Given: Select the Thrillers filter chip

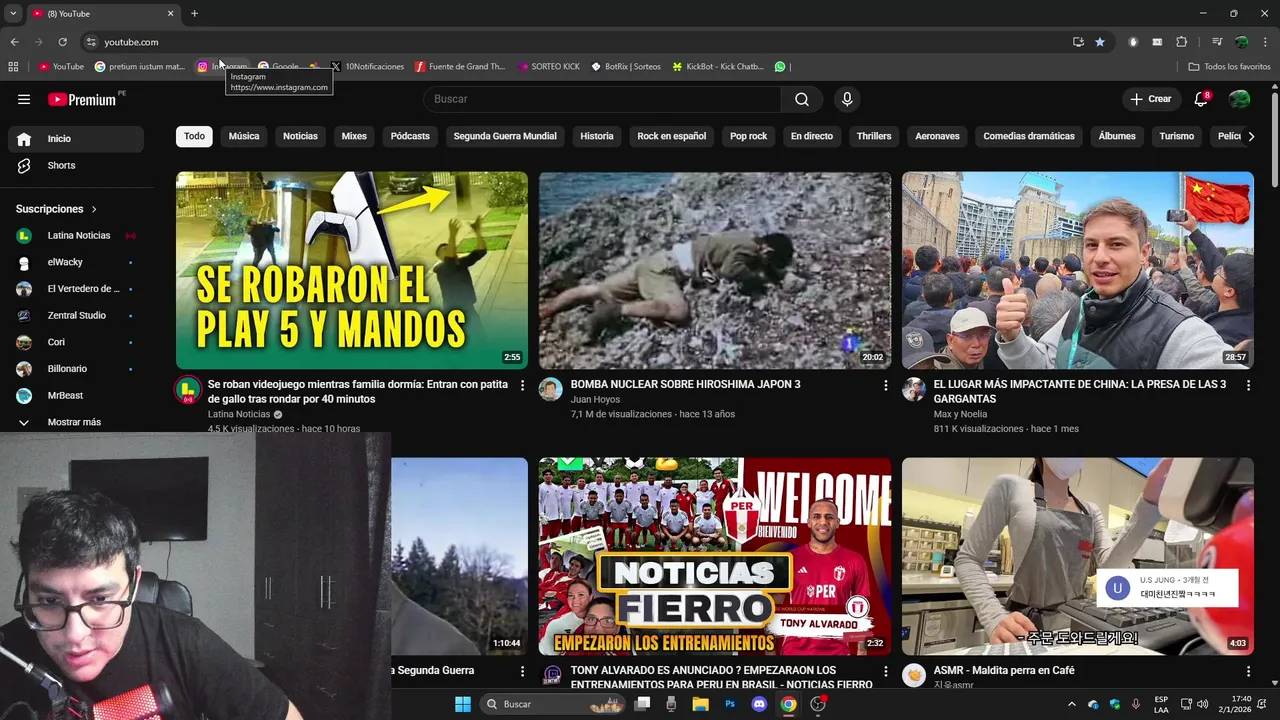Looking at the screenshot, I should pyautogui.click(x=874, y=136).
